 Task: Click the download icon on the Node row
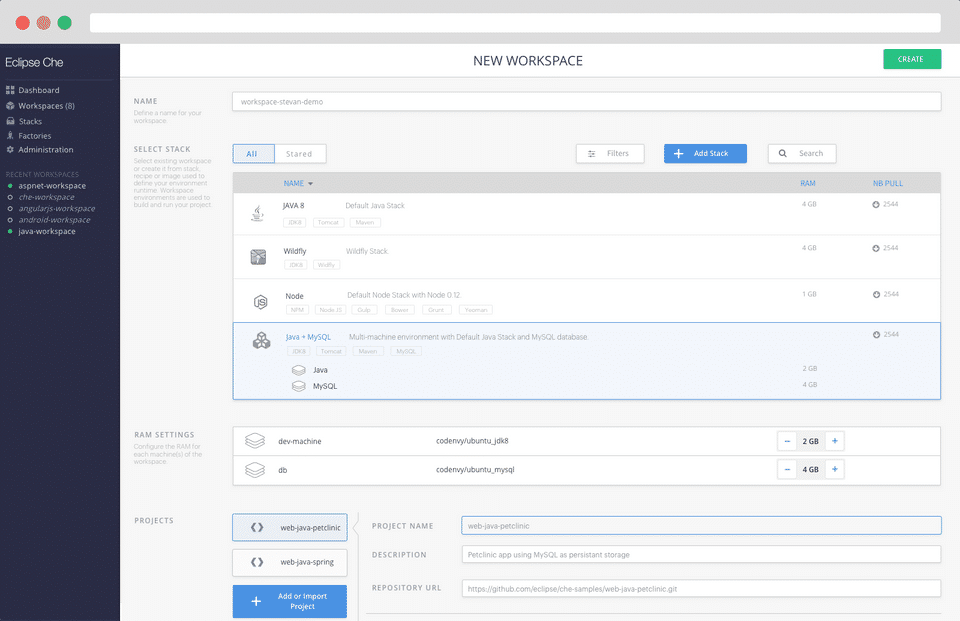pos(876,295)
